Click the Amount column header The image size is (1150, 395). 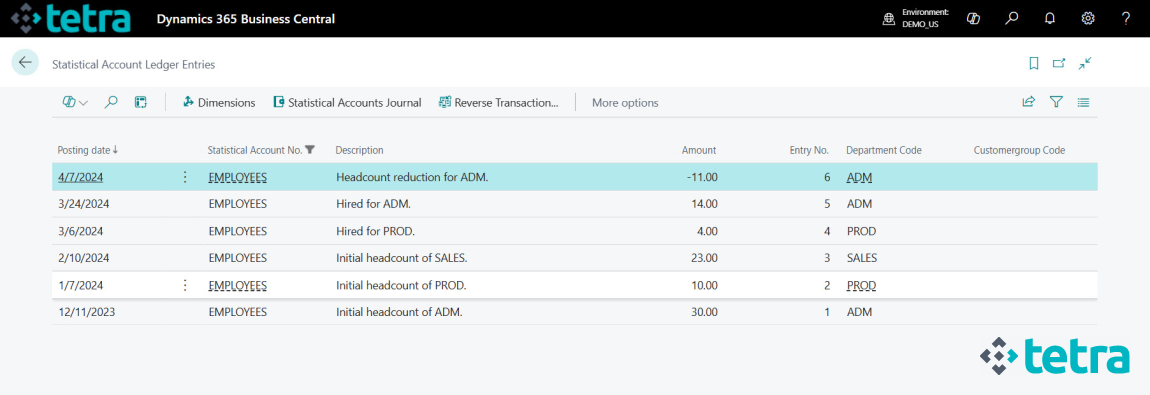coord(699,150)
